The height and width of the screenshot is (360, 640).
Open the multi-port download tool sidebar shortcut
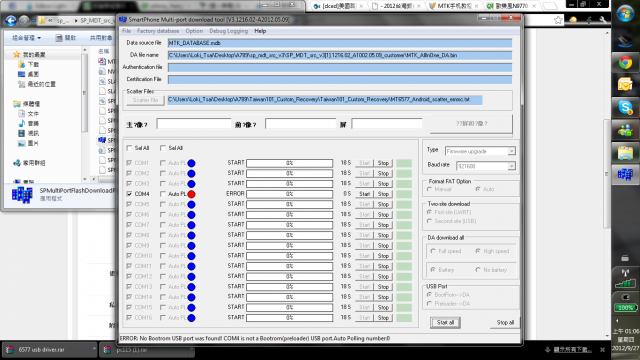625,175
